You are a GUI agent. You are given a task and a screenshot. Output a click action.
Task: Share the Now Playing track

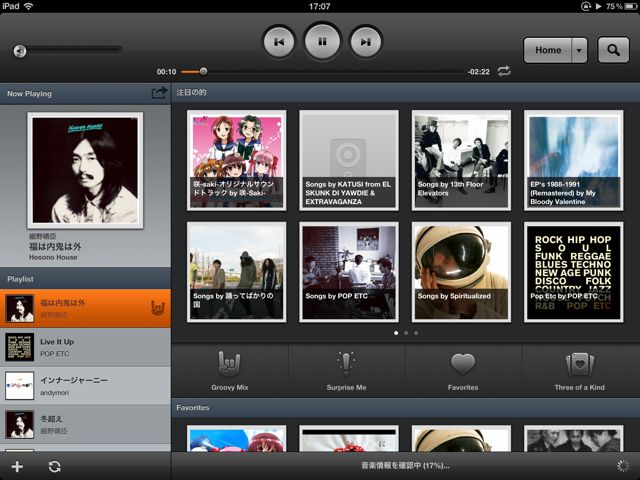pos(159,93)
